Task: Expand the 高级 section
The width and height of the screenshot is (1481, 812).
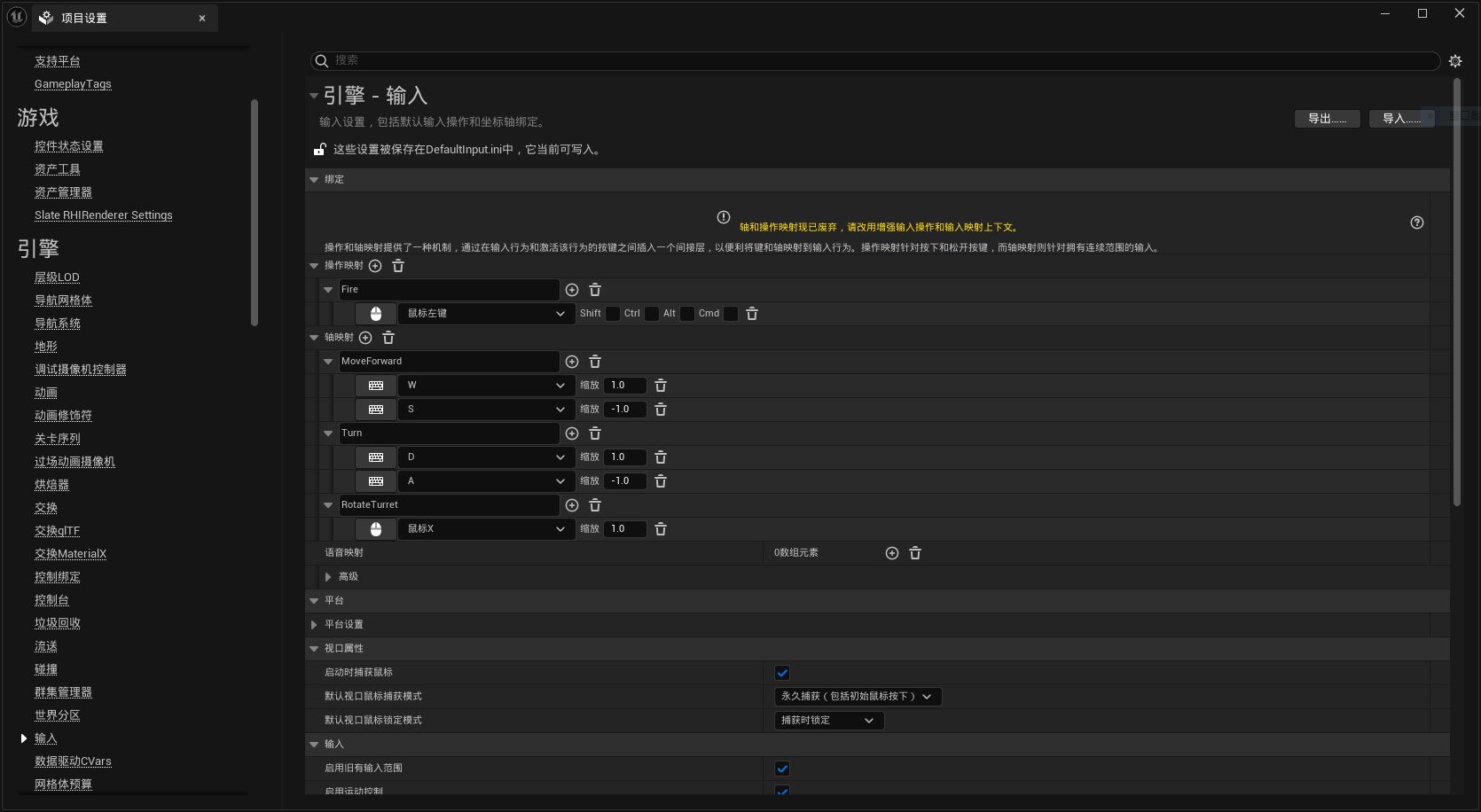Action: pyautogui.click(x=328, y=577)
